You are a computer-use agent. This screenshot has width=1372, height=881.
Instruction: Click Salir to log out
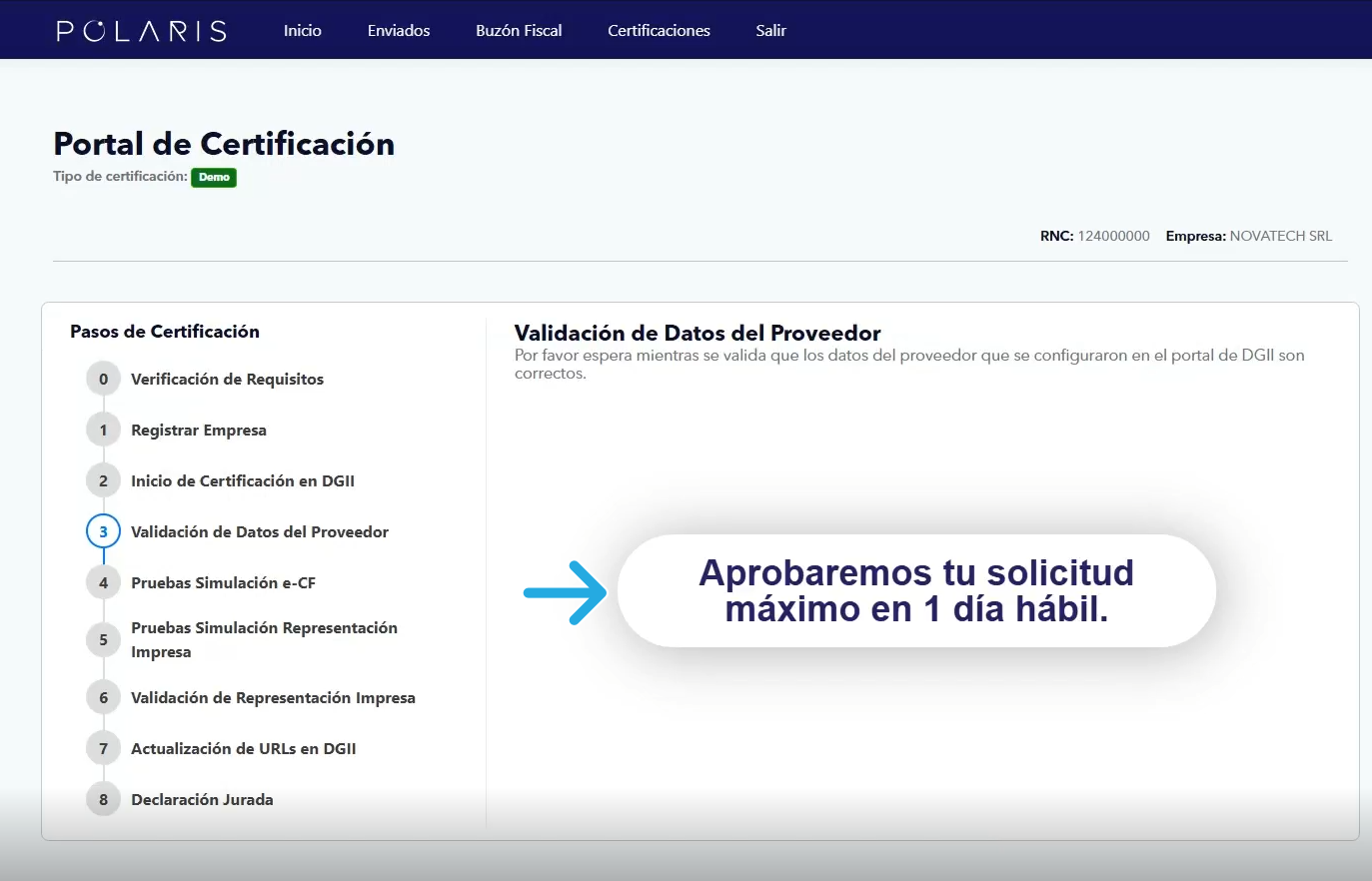(770, 31)
